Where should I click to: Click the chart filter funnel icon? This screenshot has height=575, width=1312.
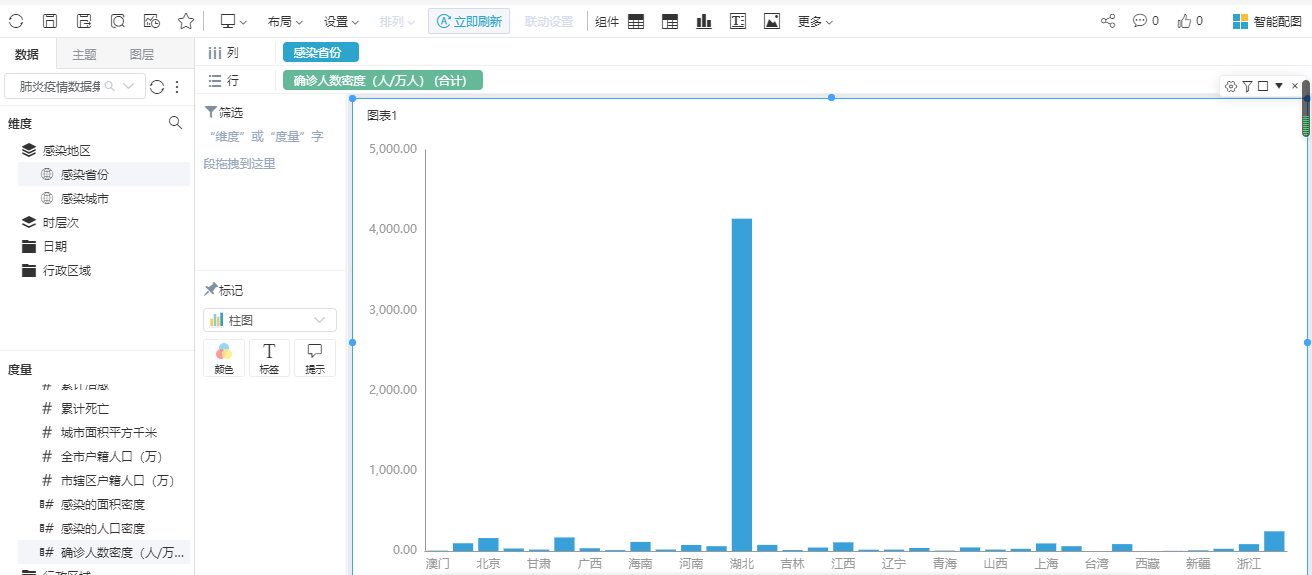tap(1247, 87)
